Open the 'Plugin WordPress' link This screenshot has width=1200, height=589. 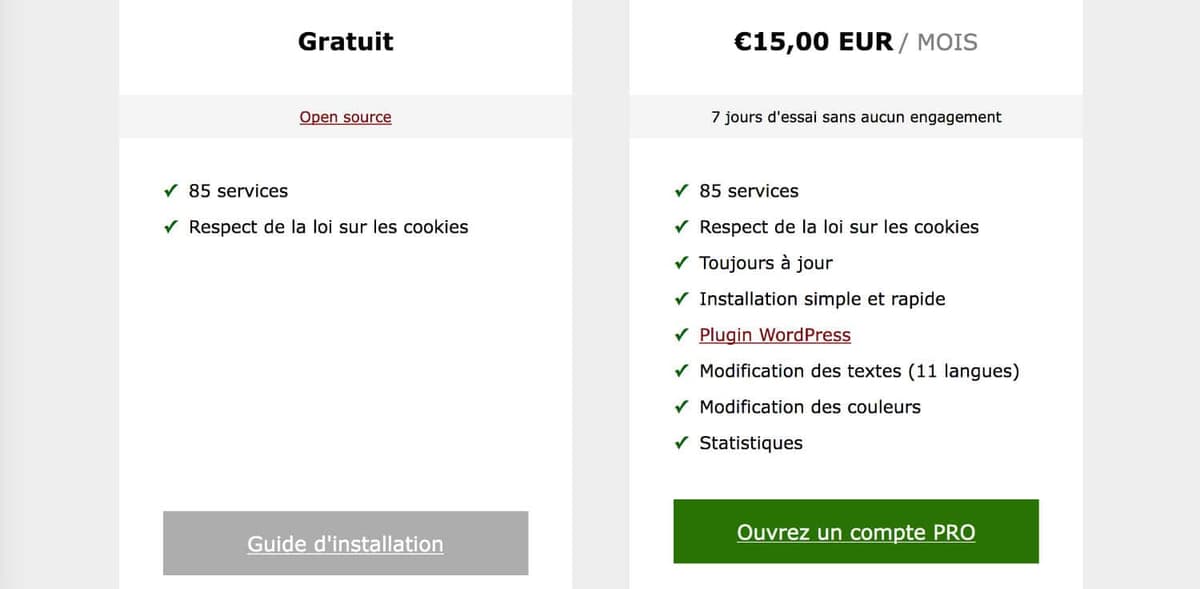(x=775, y=335)
